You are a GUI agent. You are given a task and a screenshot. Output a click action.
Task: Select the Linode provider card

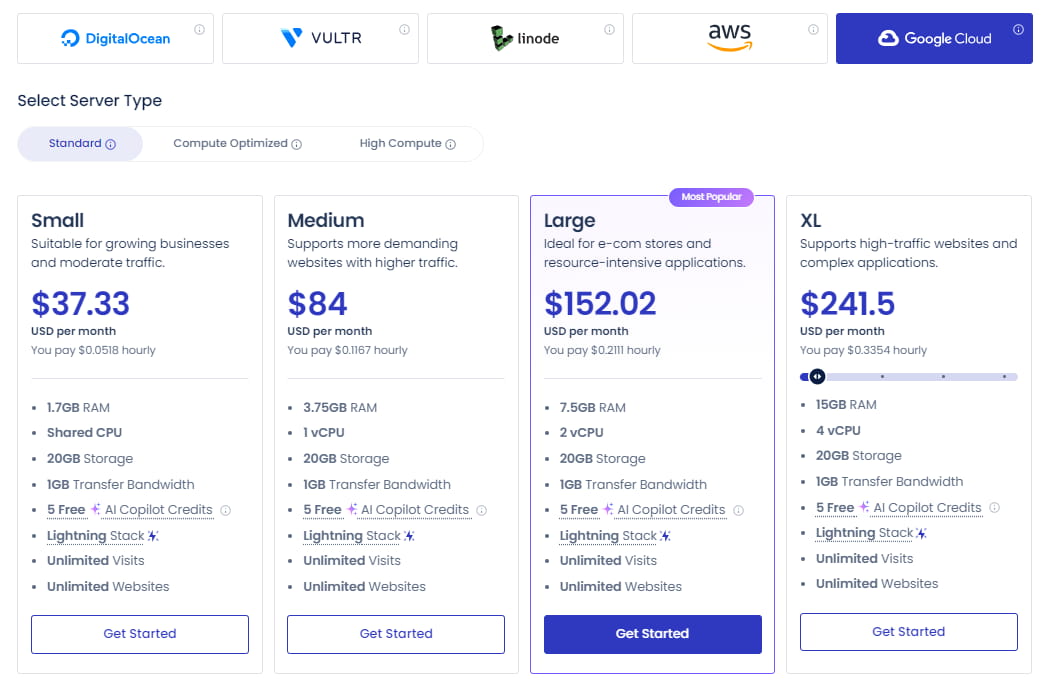pyautogui.click(x=525, y=39)
